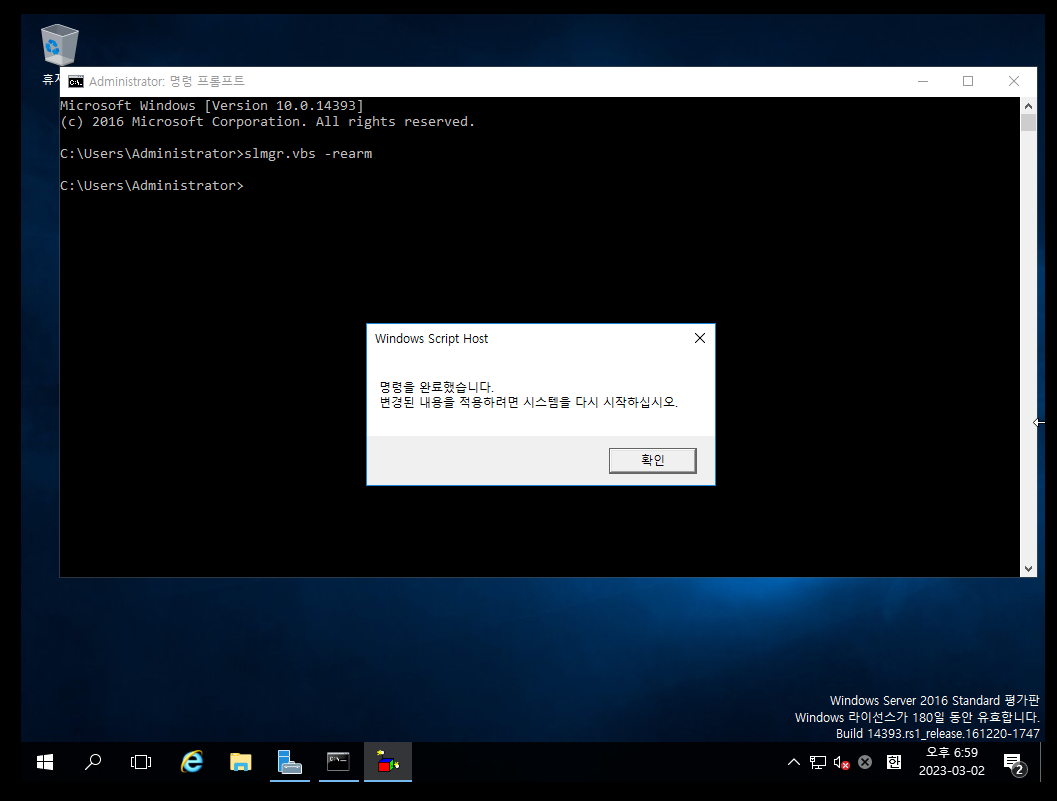This screenshot has width=1057, height=801.
Task: Open the Windows Start menu
Action: (x=44, y=762)
